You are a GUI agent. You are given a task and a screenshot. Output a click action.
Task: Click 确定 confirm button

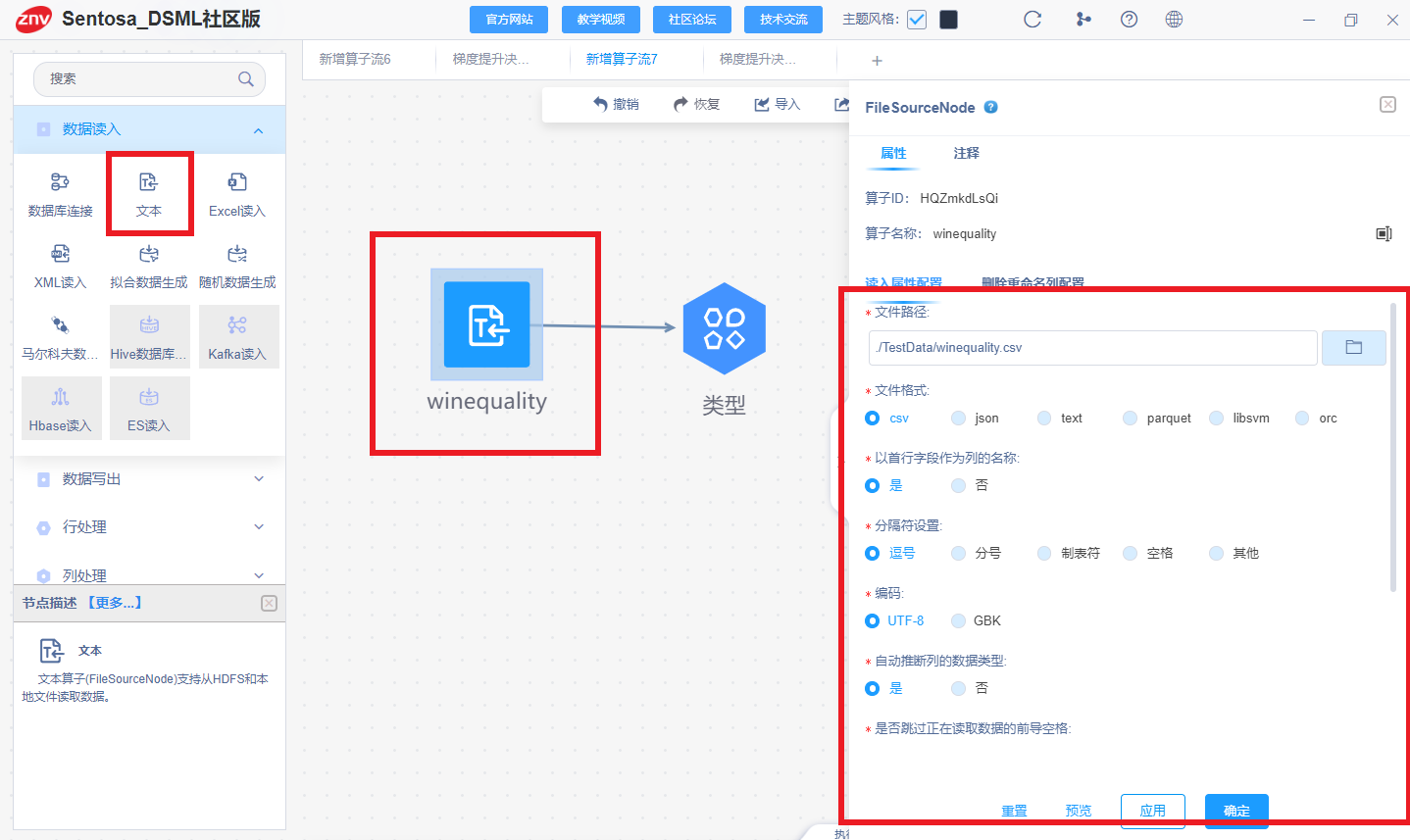(1236, 811)
